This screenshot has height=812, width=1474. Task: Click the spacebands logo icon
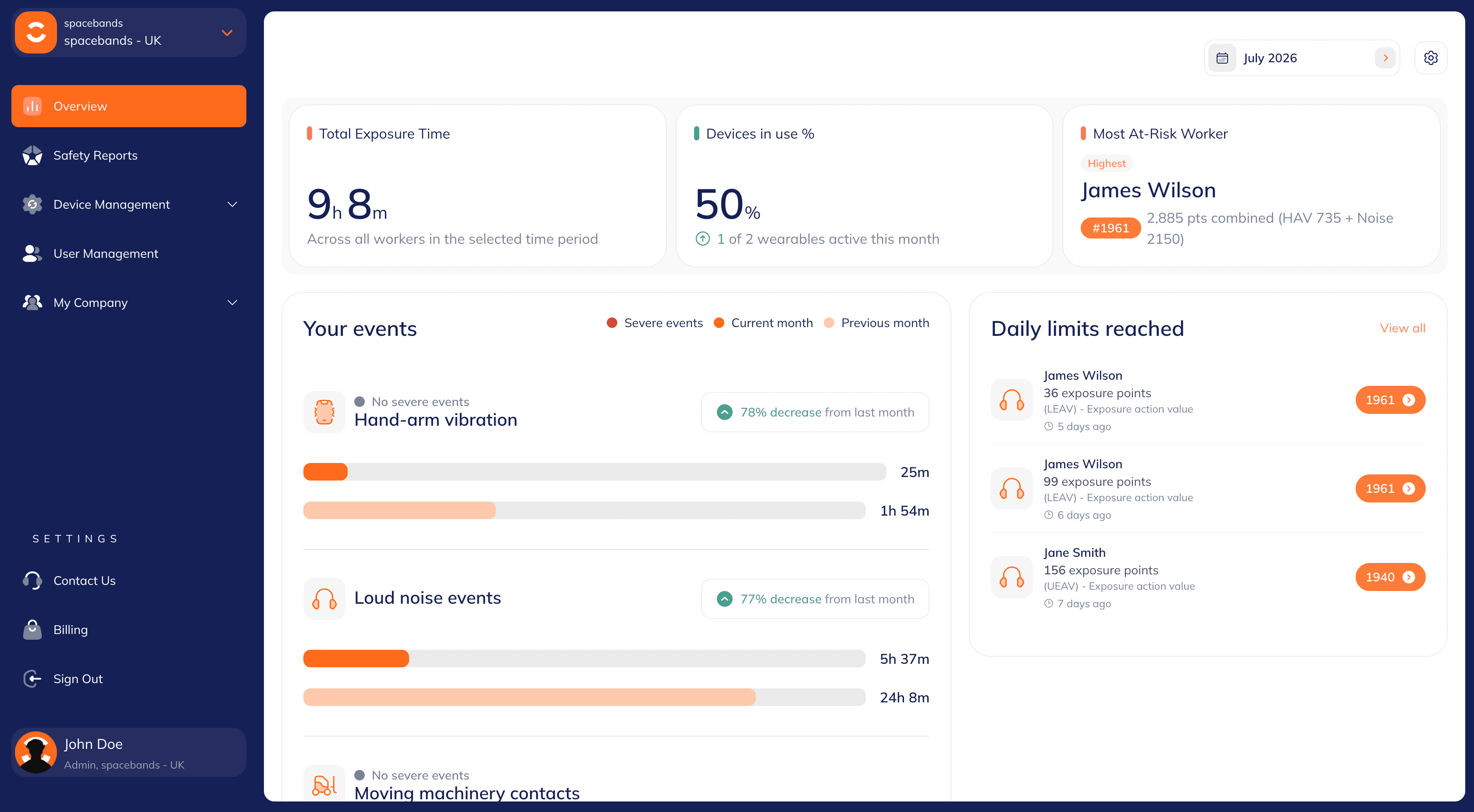tap(36, 32)
